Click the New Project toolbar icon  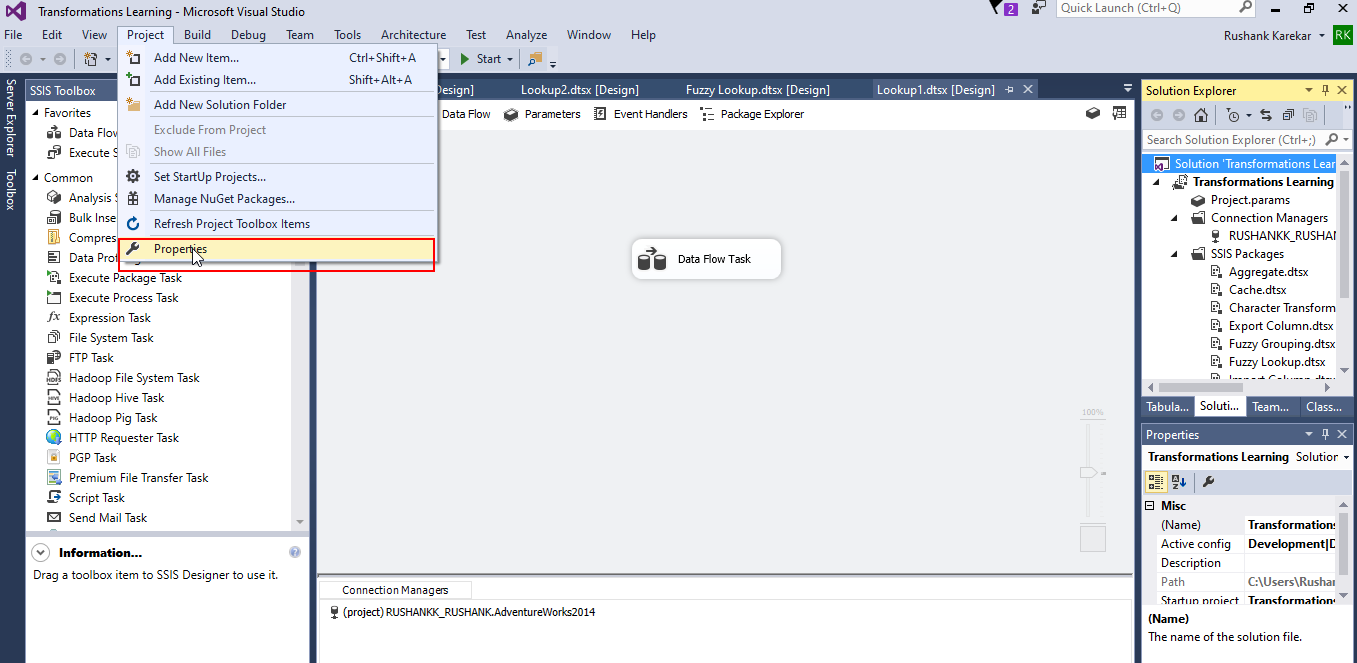coord(91,59)
